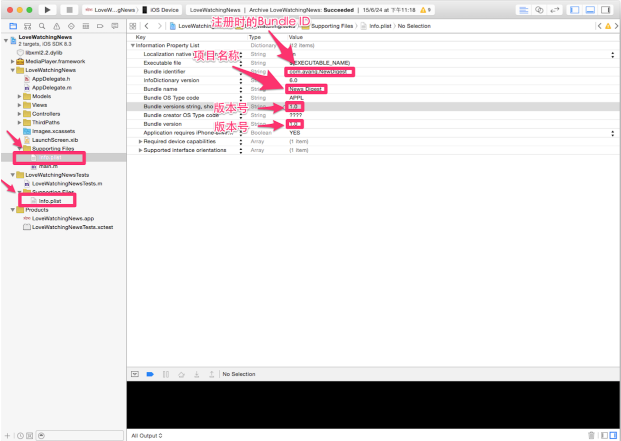Choose the iOS Device run destination

pos(160,10)
